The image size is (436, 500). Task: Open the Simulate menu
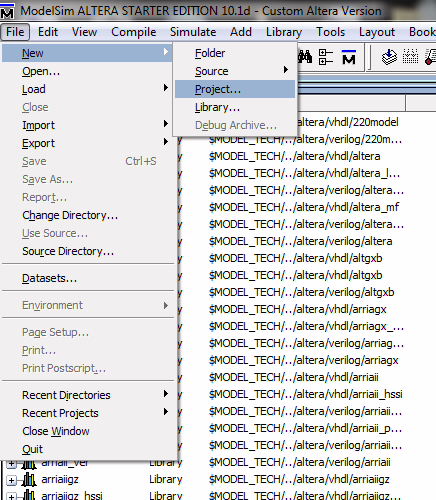[x=193, y=32]
